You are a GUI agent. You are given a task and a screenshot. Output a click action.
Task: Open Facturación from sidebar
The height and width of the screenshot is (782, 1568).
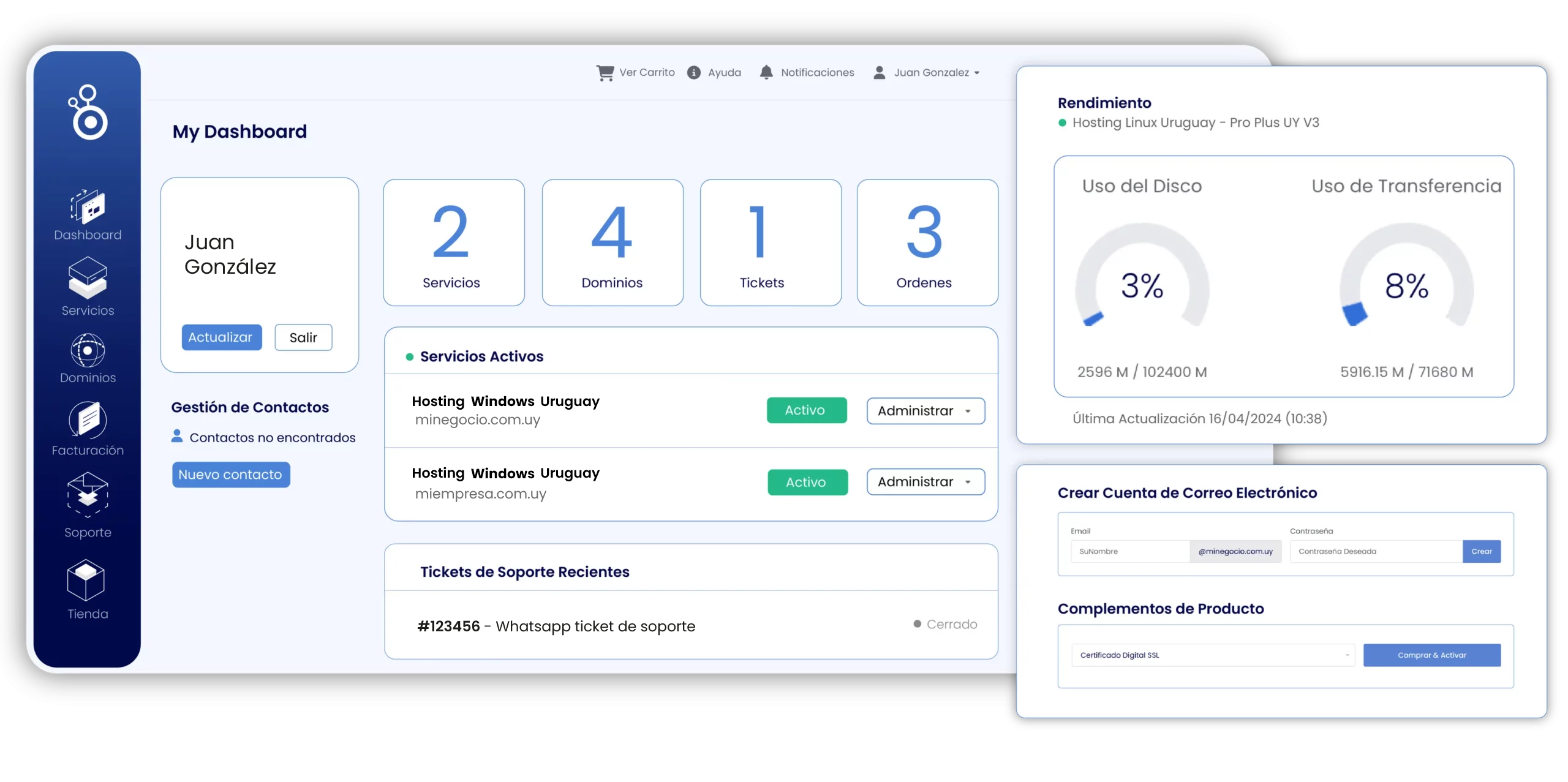coord(88,420)
